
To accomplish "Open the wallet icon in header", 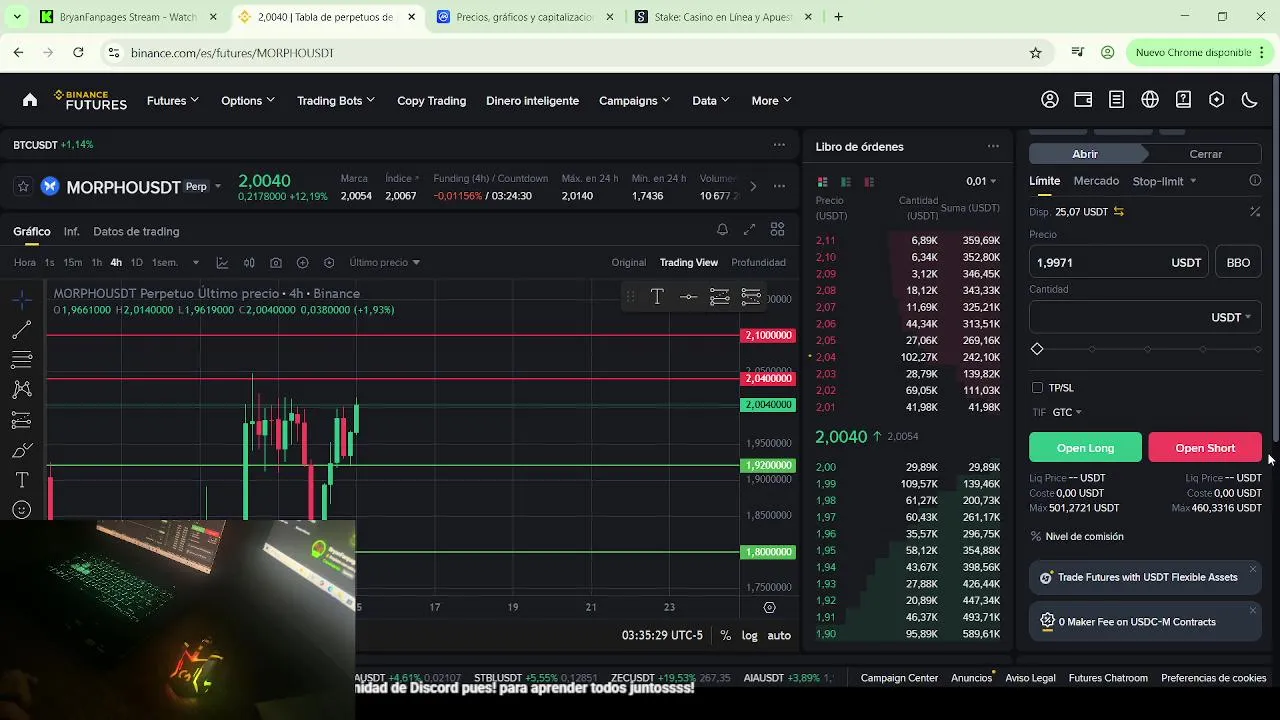I will (1083, 100).
